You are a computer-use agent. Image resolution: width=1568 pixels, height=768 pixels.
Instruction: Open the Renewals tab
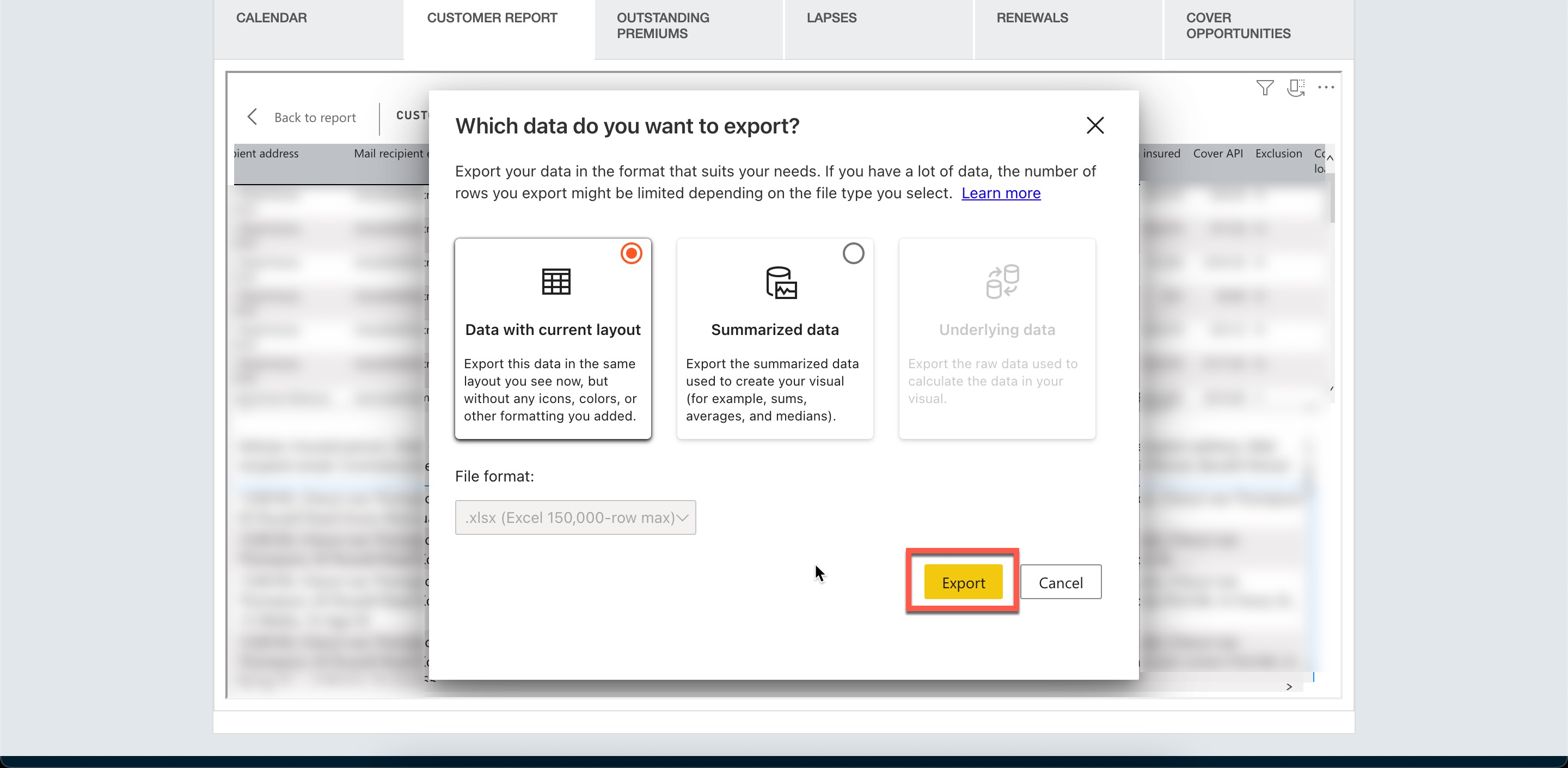coord(1032,17)
